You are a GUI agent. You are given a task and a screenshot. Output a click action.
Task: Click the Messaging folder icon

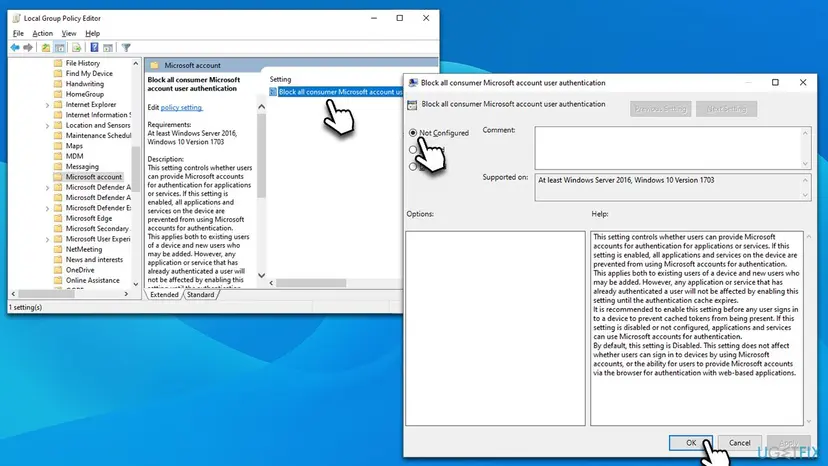(58, 166)
